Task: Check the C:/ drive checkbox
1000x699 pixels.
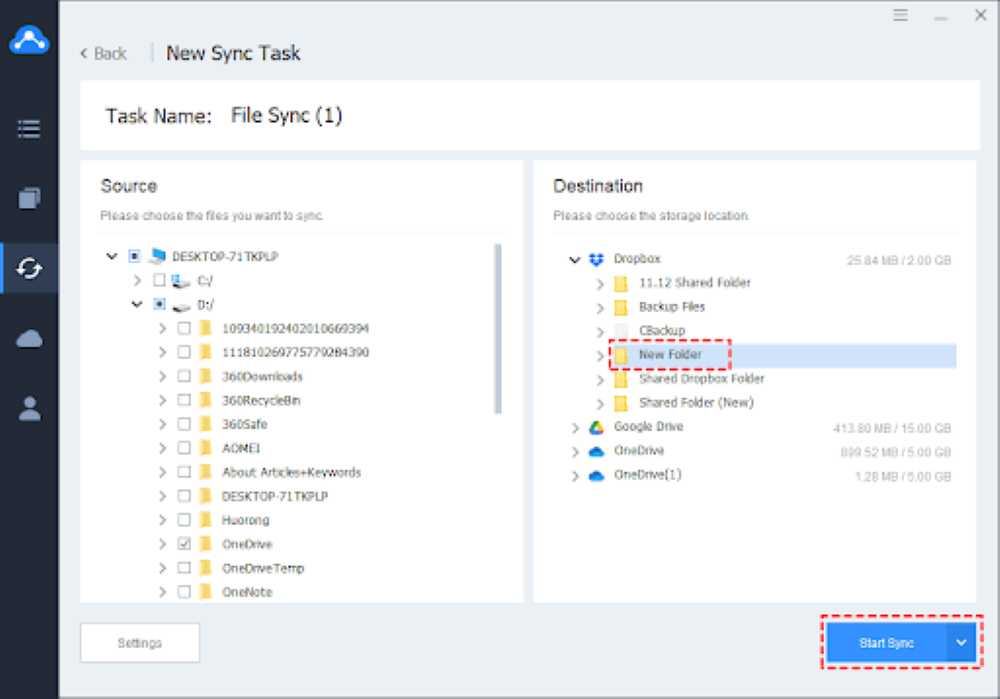Action: click(159, 280)
